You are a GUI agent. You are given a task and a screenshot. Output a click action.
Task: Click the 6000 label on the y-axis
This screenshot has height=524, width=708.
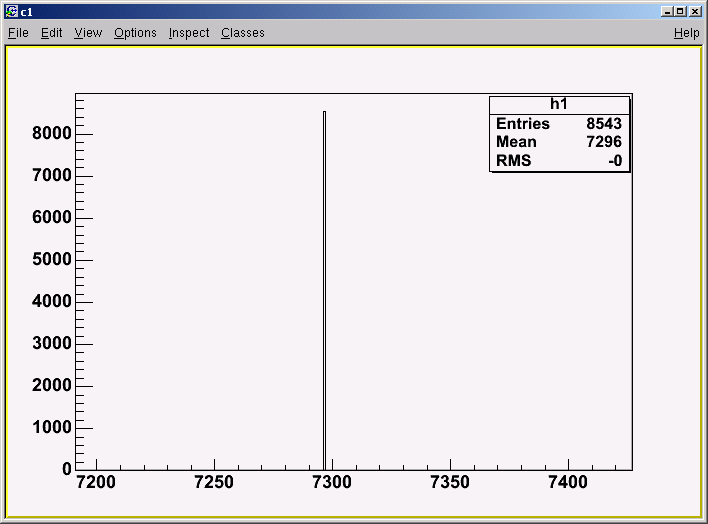(51, 217)
